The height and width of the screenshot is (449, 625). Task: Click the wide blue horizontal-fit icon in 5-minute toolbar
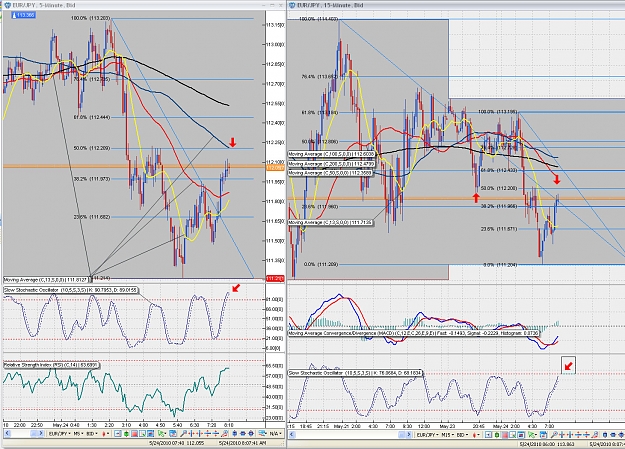pos(243,433)
